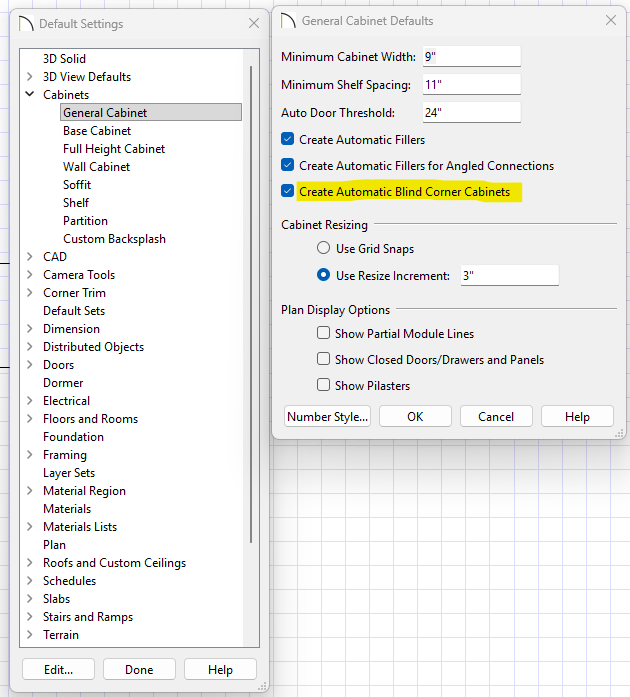Select Use Grid Snaps radio button
The height and width of the screenshot is (697, 630).
pyautogui.click(x=323, y=249)
